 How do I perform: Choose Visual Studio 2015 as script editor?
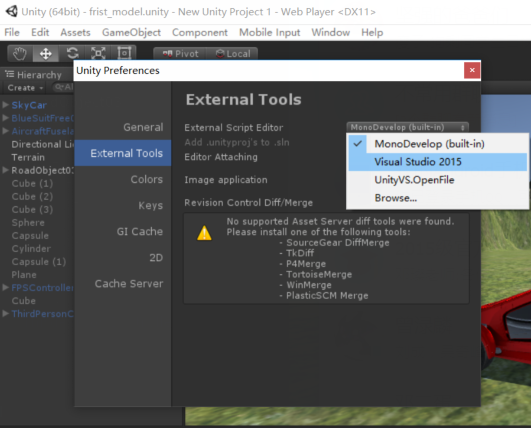[438, 162]
